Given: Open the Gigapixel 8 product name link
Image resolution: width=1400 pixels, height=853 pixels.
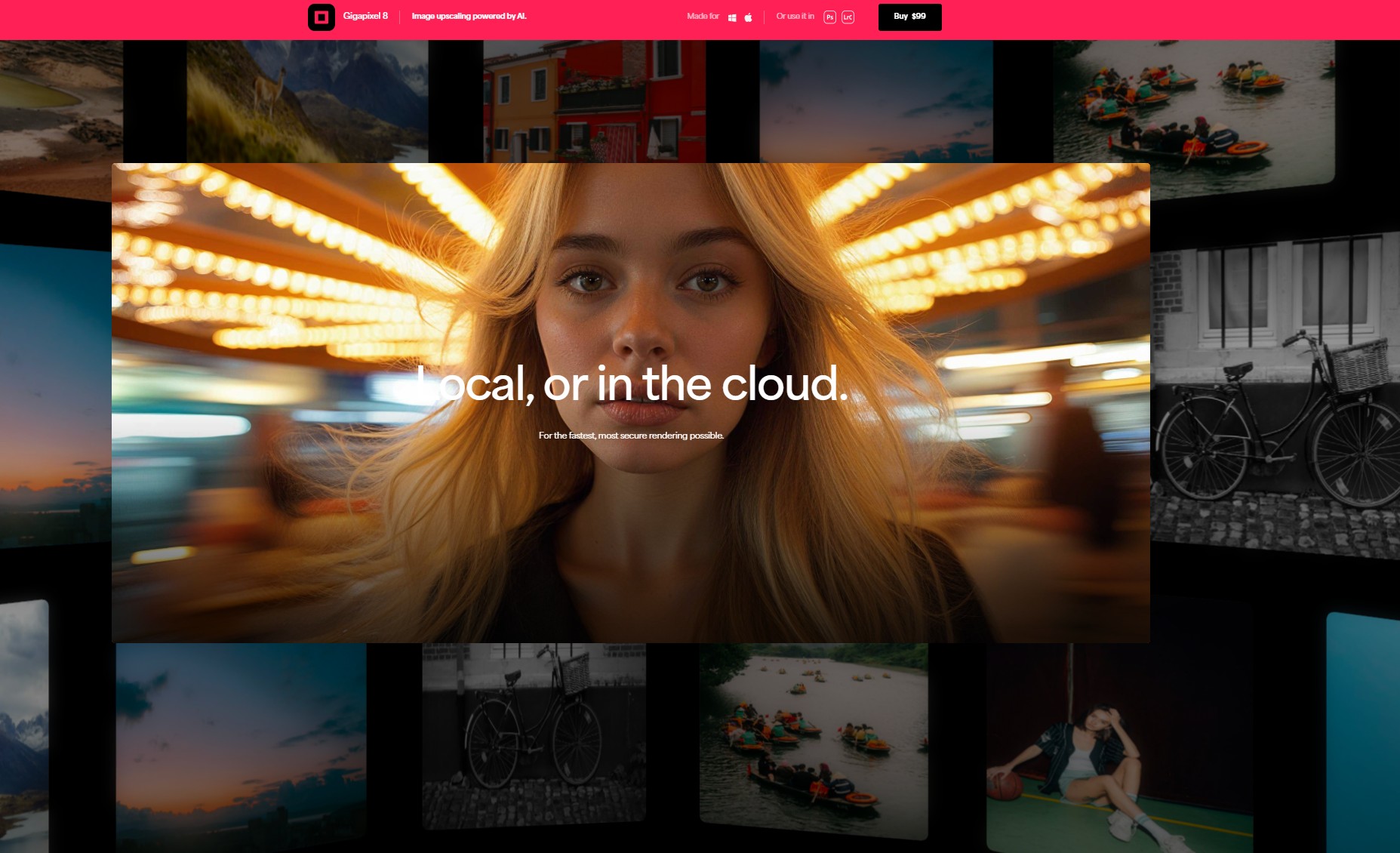Looking at the screenshot, I should pos(365,16).
